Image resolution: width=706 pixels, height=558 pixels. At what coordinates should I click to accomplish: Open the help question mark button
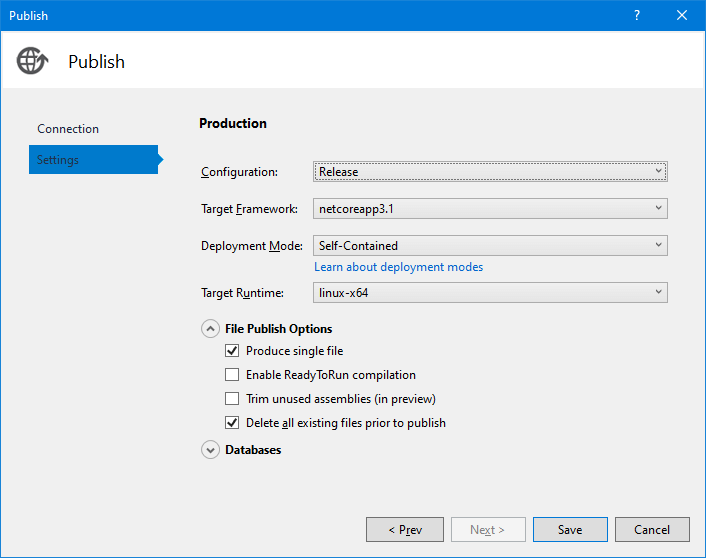tap(637, 15)
